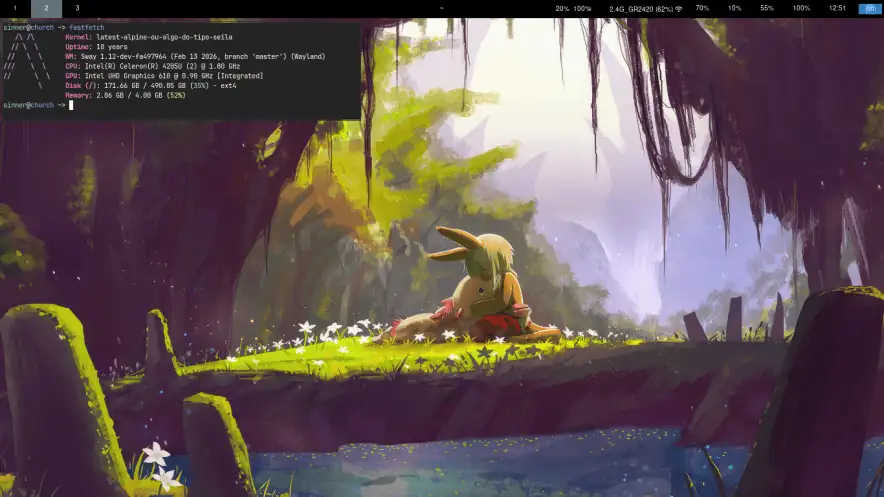The height and width of the screenshot is (497, 884).
Task: Click the terminal prompt cursor
Action: tap(71, 105)
